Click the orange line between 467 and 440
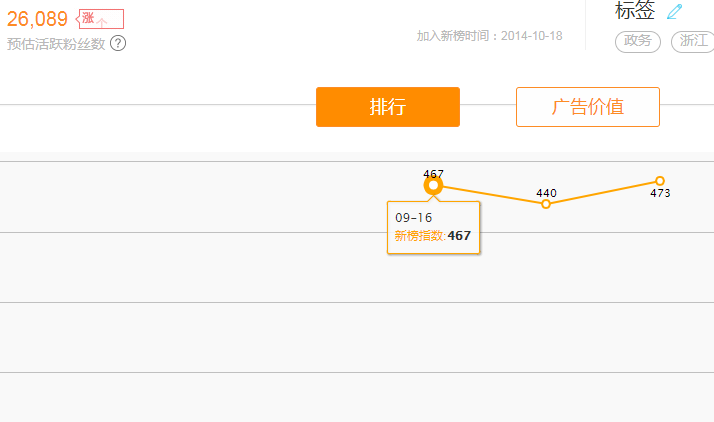 (x=490, y=195)
